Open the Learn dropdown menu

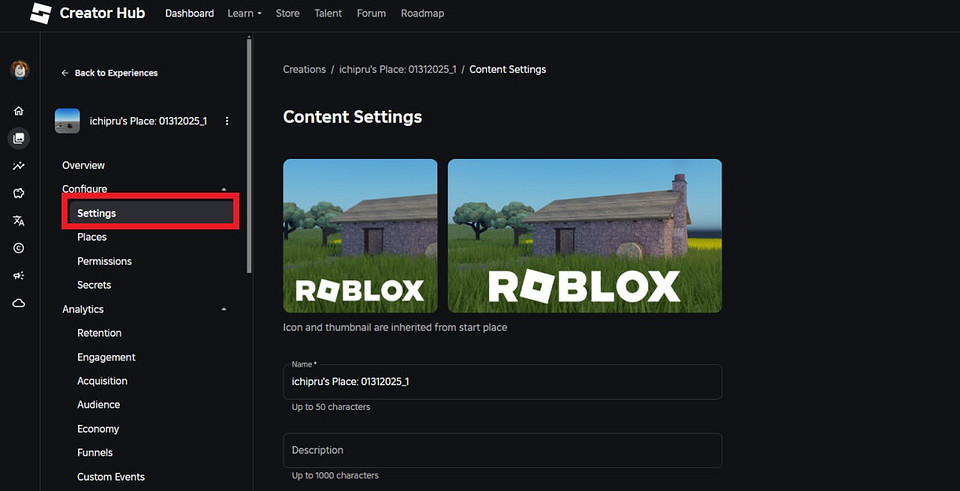pos(244,14)
